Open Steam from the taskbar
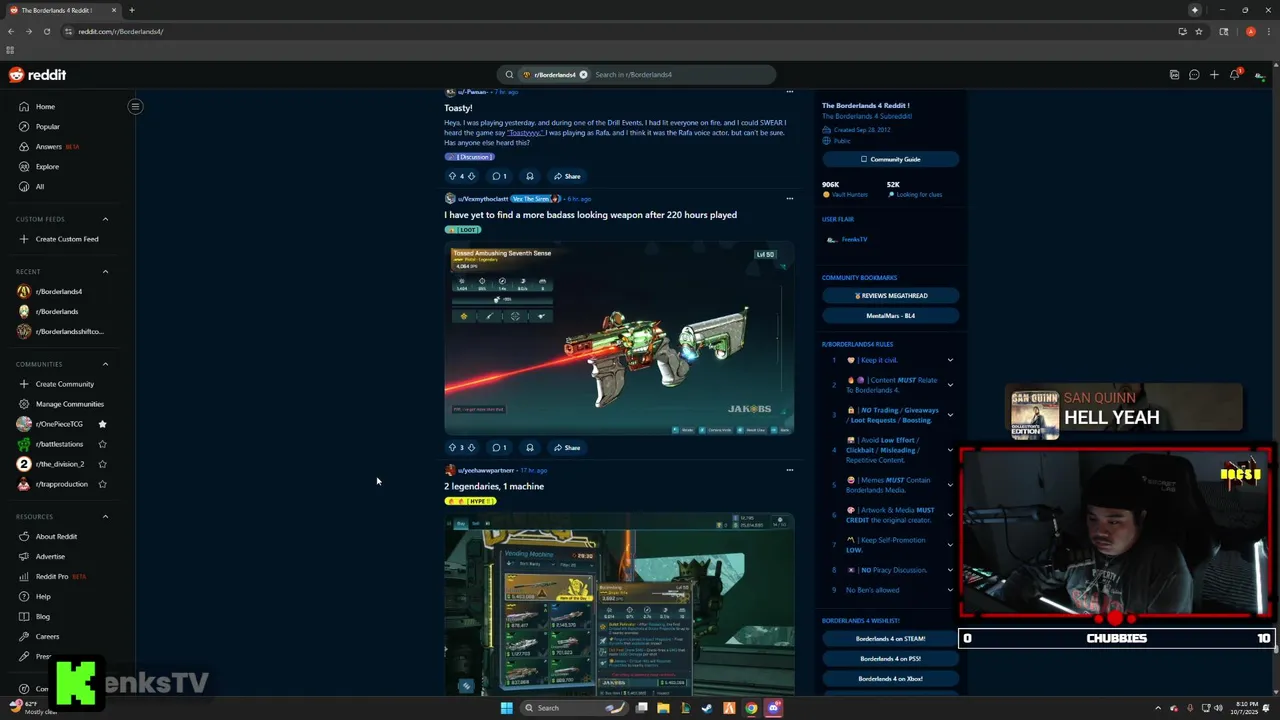The image size is (1280, 720). click(707, 708)
